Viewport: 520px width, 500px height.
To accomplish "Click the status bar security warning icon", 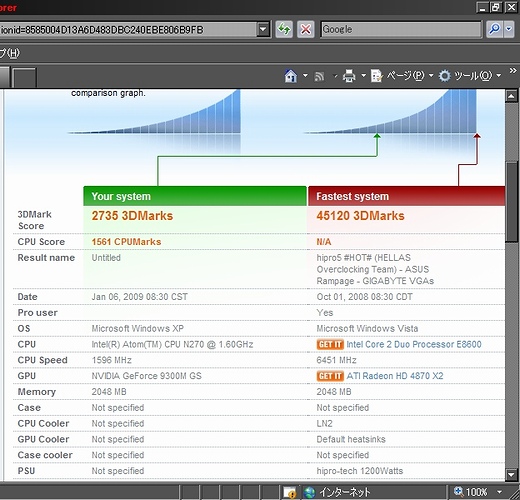I will click(x=290, y=492).
